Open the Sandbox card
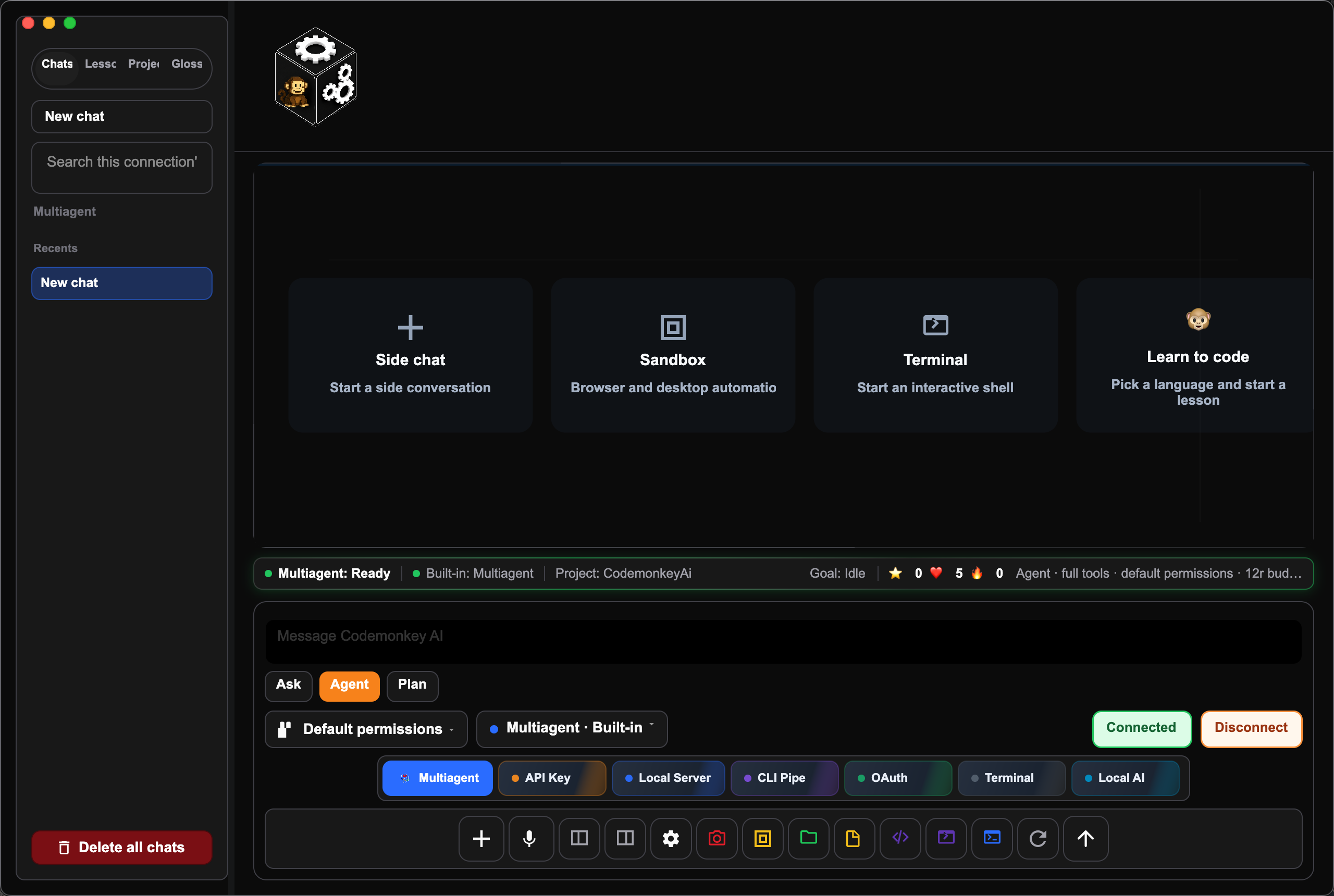Screen dimensions: 1334x896 (673, 355)
